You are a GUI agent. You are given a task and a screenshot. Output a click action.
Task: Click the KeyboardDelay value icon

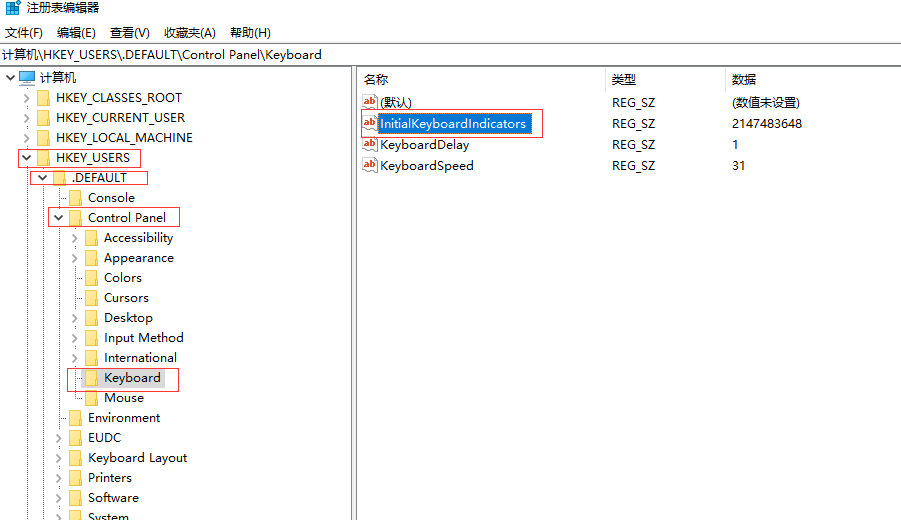(x=370, y=145)
